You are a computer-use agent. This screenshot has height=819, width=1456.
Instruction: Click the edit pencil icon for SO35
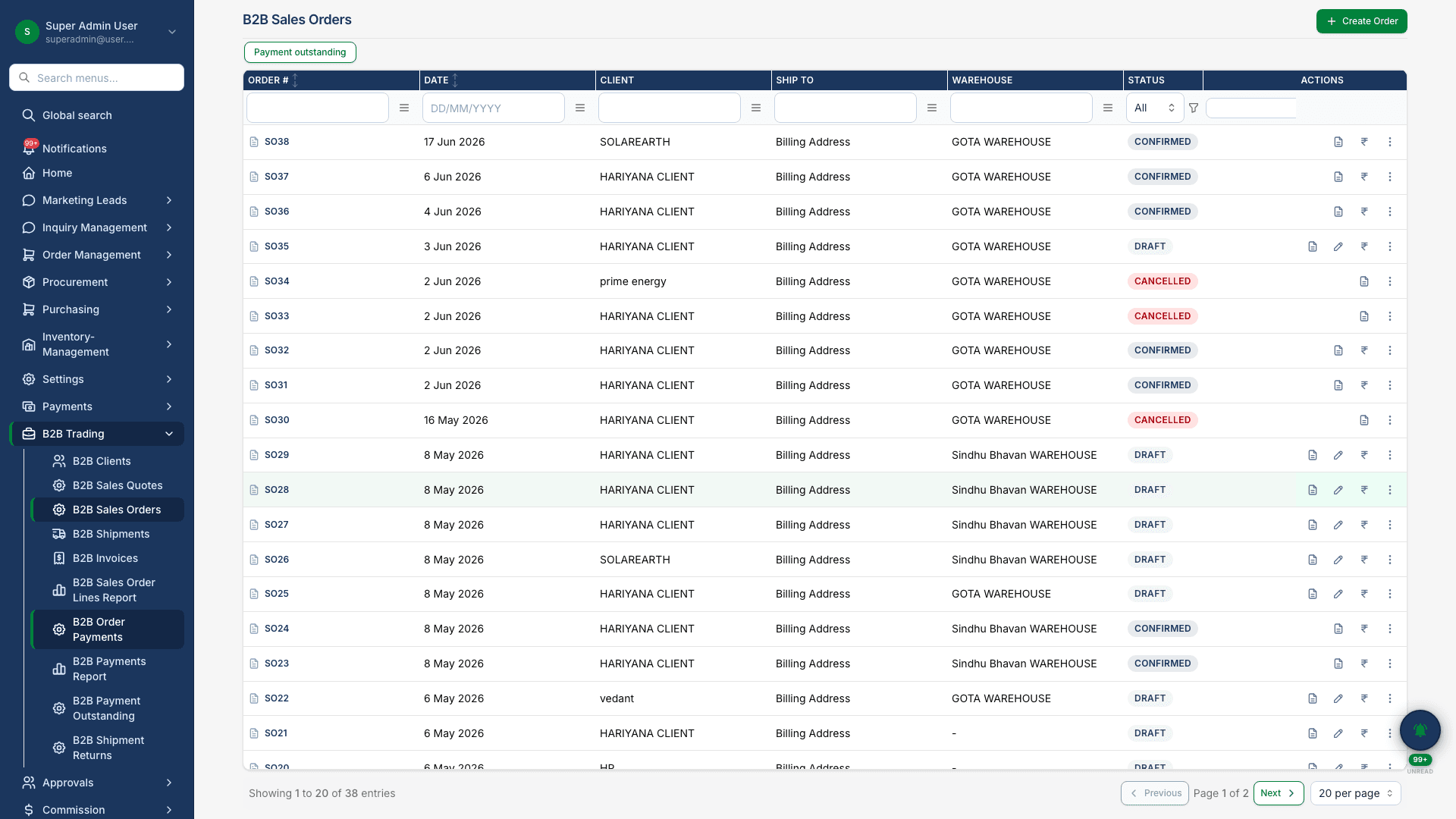[1338, 246]
